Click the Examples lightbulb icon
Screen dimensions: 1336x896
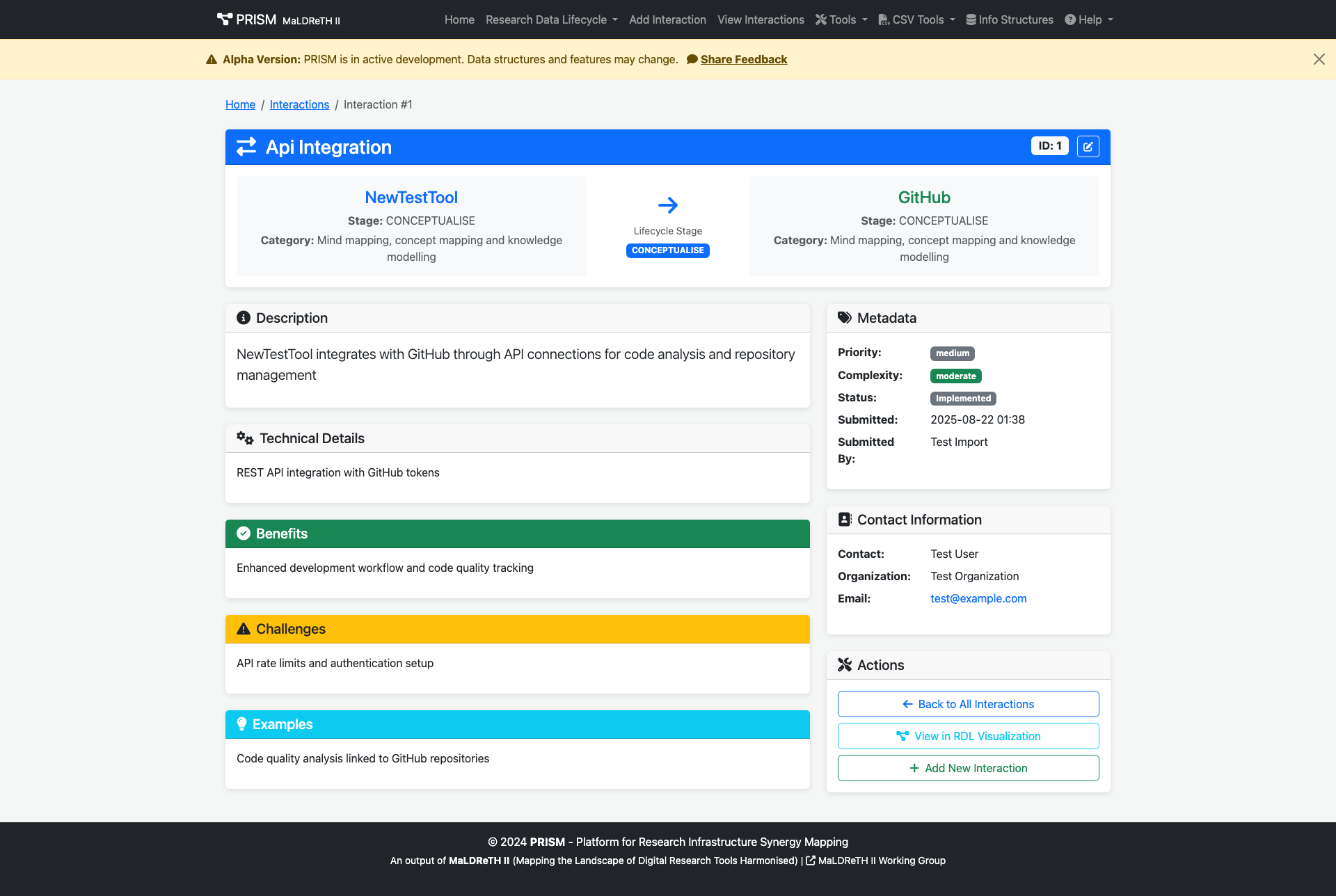pyautogui.click(x=241, y=724)
